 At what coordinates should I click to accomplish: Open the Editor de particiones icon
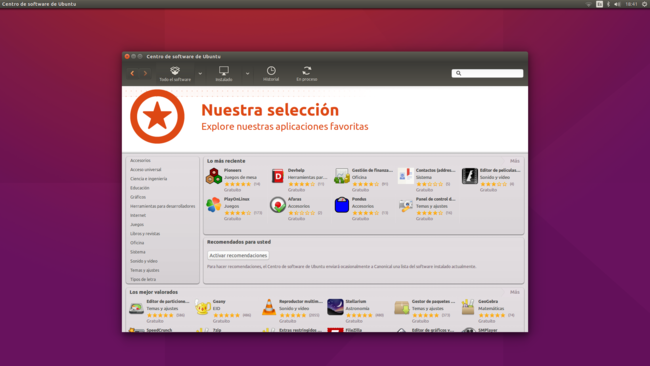point(136,308)
